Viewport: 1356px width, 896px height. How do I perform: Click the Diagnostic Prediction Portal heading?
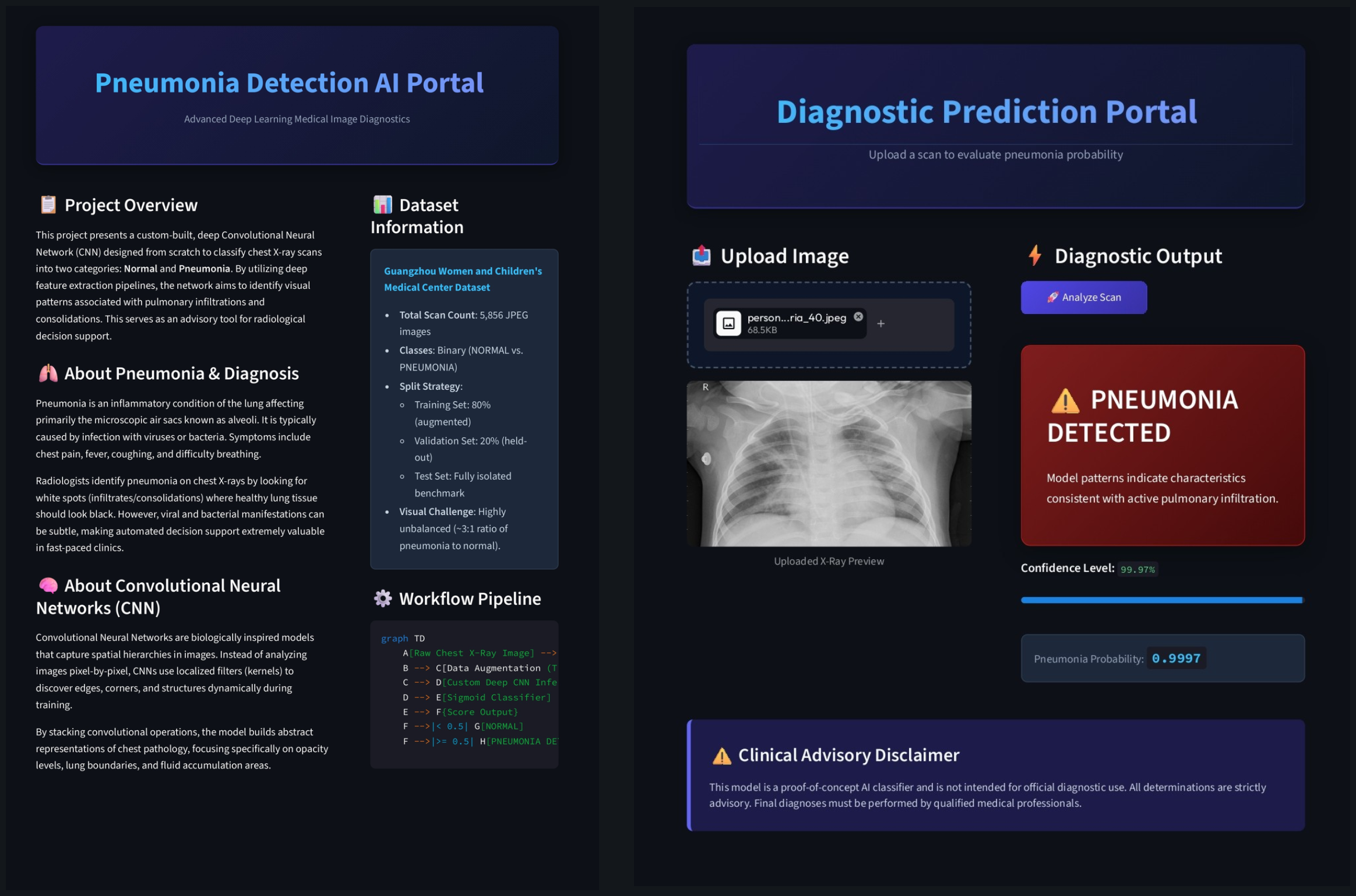987,111
